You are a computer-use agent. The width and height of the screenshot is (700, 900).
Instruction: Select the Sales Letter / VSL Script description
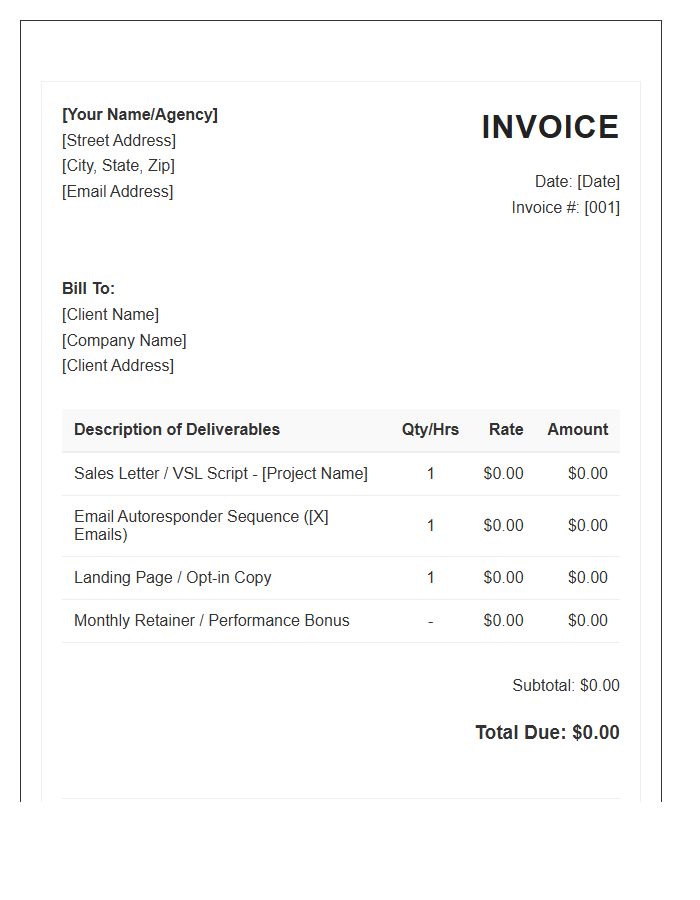[x=221, y=474]
